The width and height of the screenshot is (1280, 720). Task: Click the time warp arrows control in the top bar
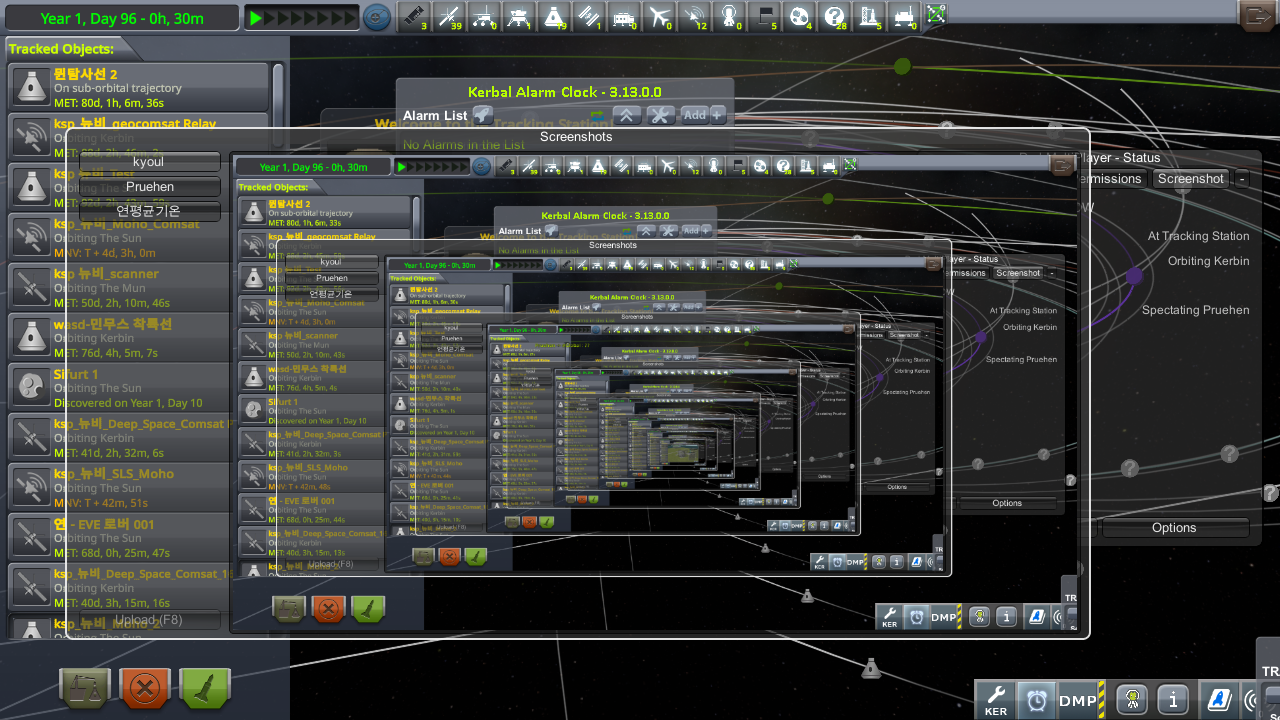pyautogui.click(x=300, y=17)
